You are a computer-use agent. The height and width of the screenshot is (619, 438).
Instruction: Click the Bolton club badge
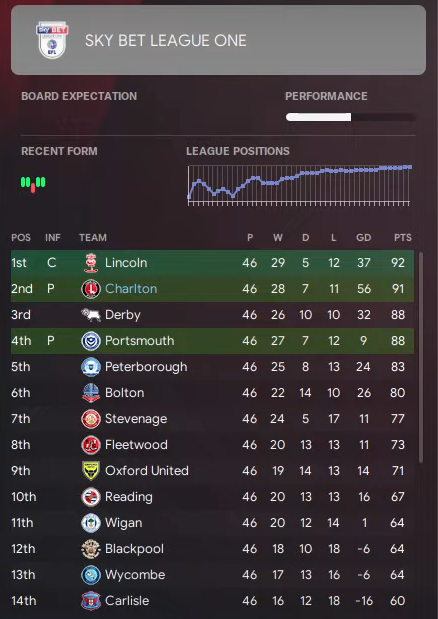pyautogui.click(x=91, y=393)
